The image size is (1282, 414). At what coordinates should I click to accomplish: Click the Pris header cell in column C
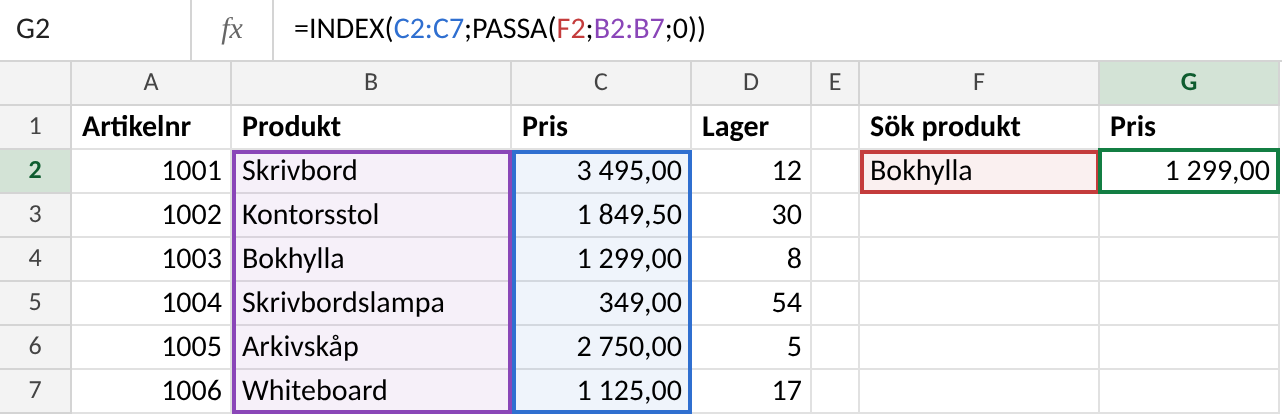(601, 126)
